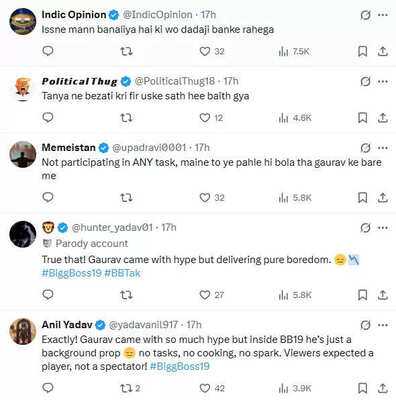Click Indic Opinion's profile picture

click(23, 21)
